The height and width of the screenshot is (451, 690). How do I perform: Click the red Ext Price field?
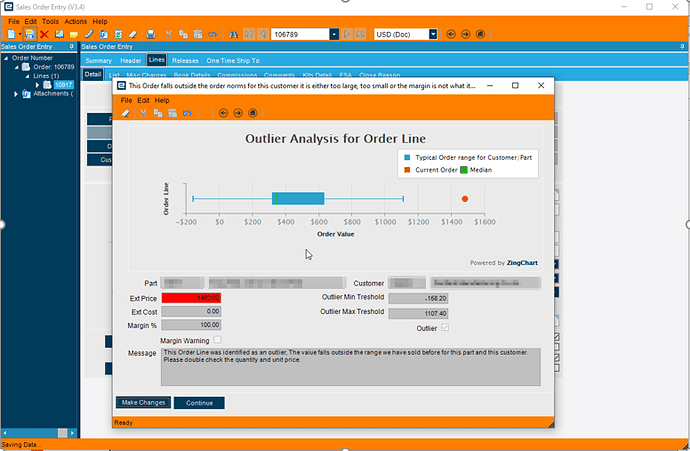[x=191, y=298]
